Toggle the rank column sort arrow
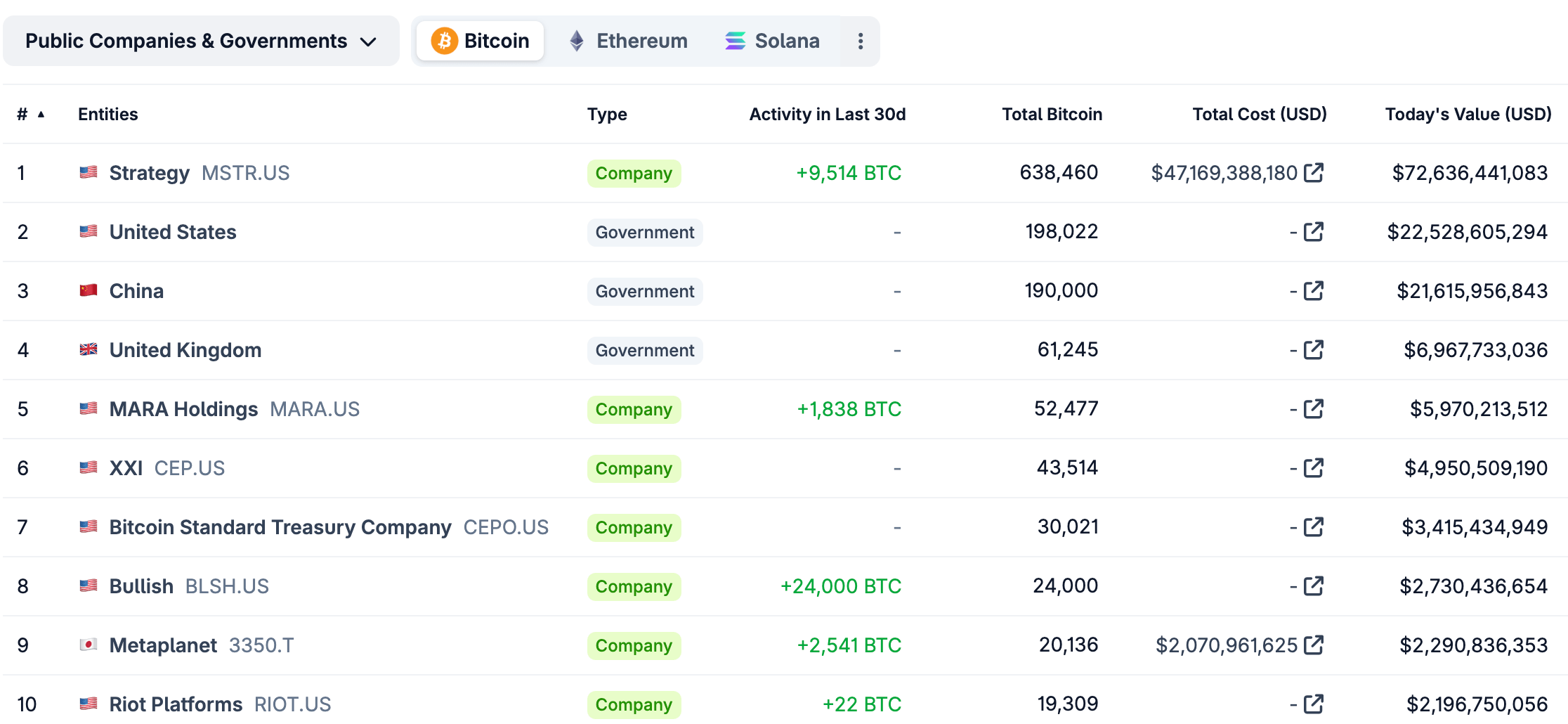The height and width of the screenshot is (724, 1568). (x=41, y=115)
